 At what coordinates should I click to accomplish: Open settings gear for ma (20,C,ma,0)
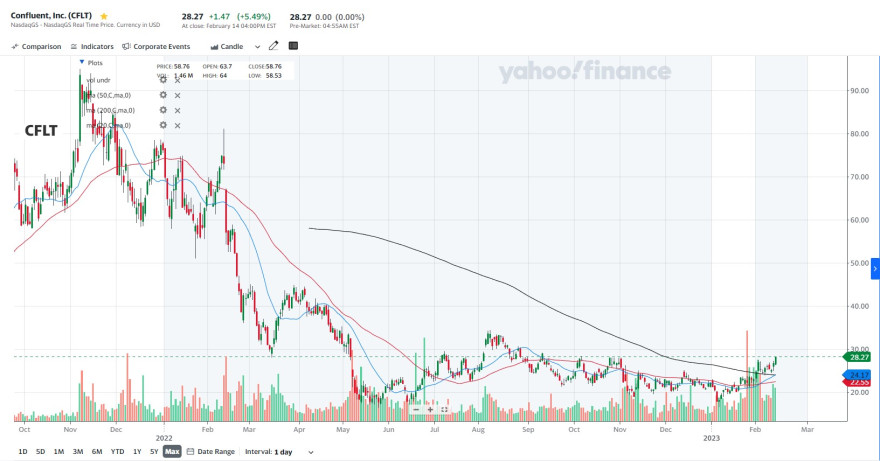coord(163,125)
